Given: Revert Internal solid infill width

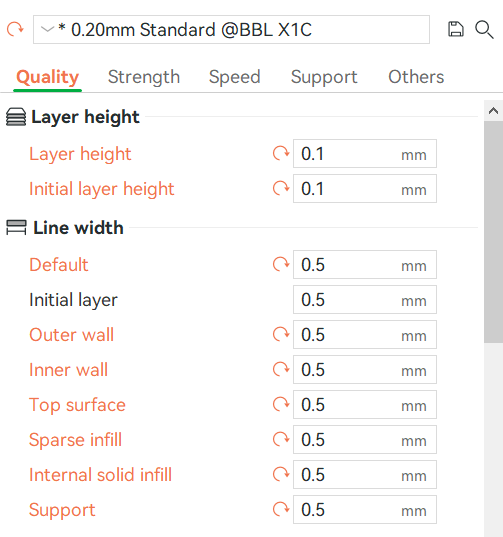Looking at the screenshot, I should coord(281,475).
